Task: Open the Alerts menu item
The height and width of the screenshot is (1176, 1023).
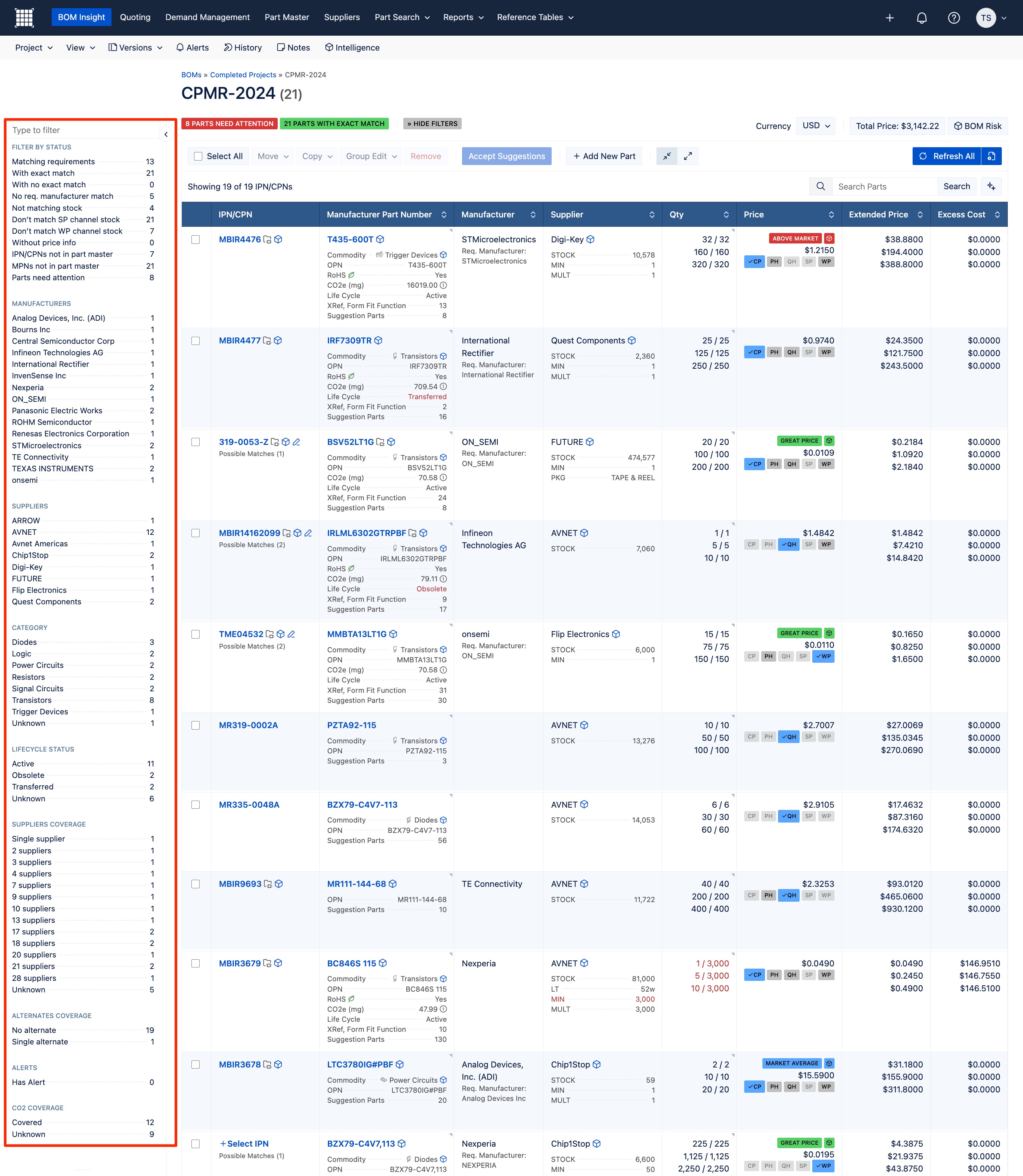Action: (x=193, y=47)
